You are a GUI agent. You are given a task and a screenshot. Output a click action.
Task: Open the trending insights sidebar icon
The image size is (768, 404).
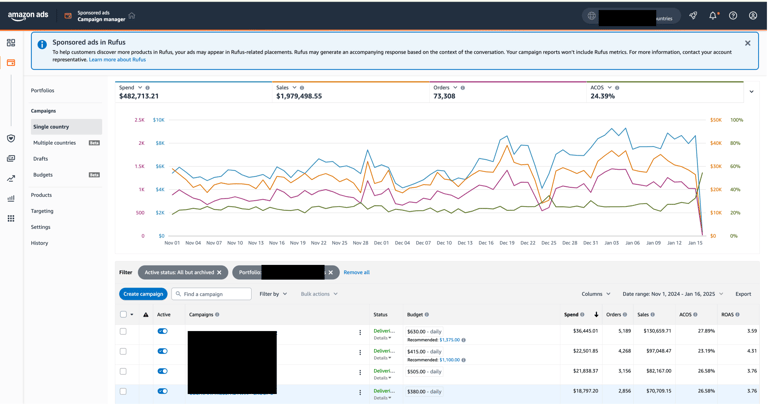11,179
